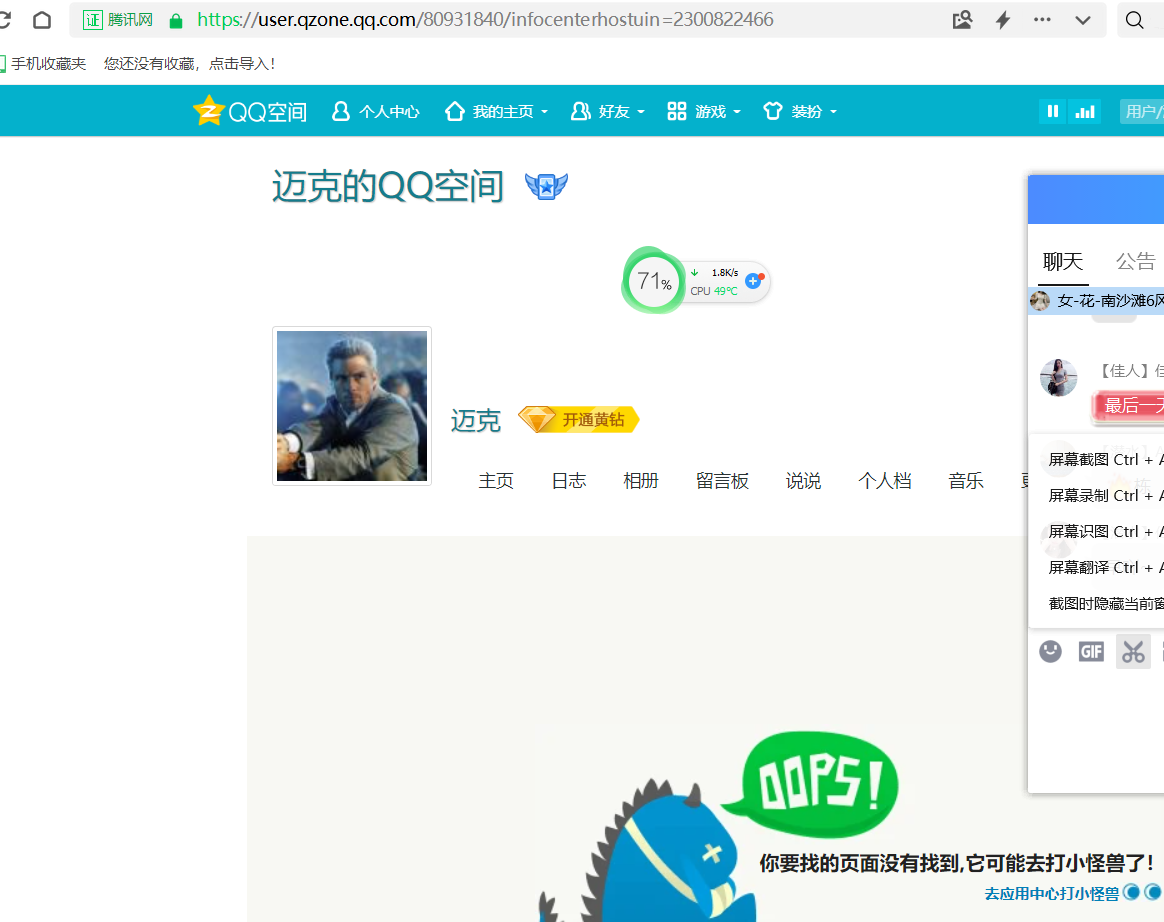Viewport: 1164px width, 922px height.
Task: Click the 开通黄钻 button
Action: tap(579, 420)
